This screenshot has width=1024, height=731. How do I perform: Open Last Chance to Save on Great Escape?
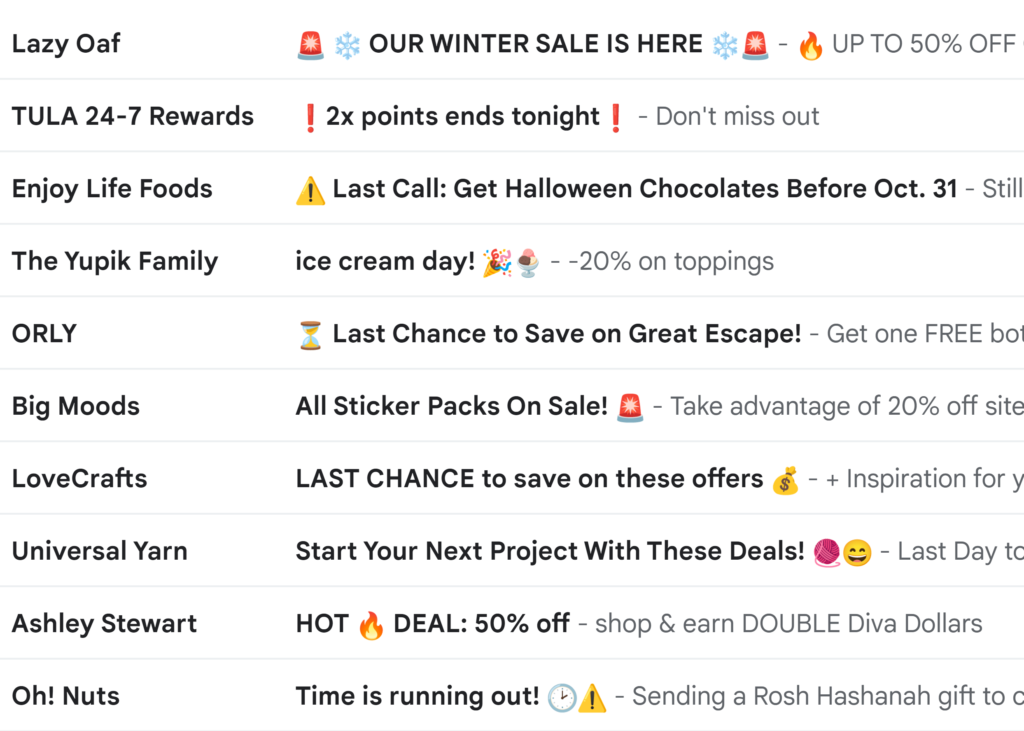click(566, 334)
